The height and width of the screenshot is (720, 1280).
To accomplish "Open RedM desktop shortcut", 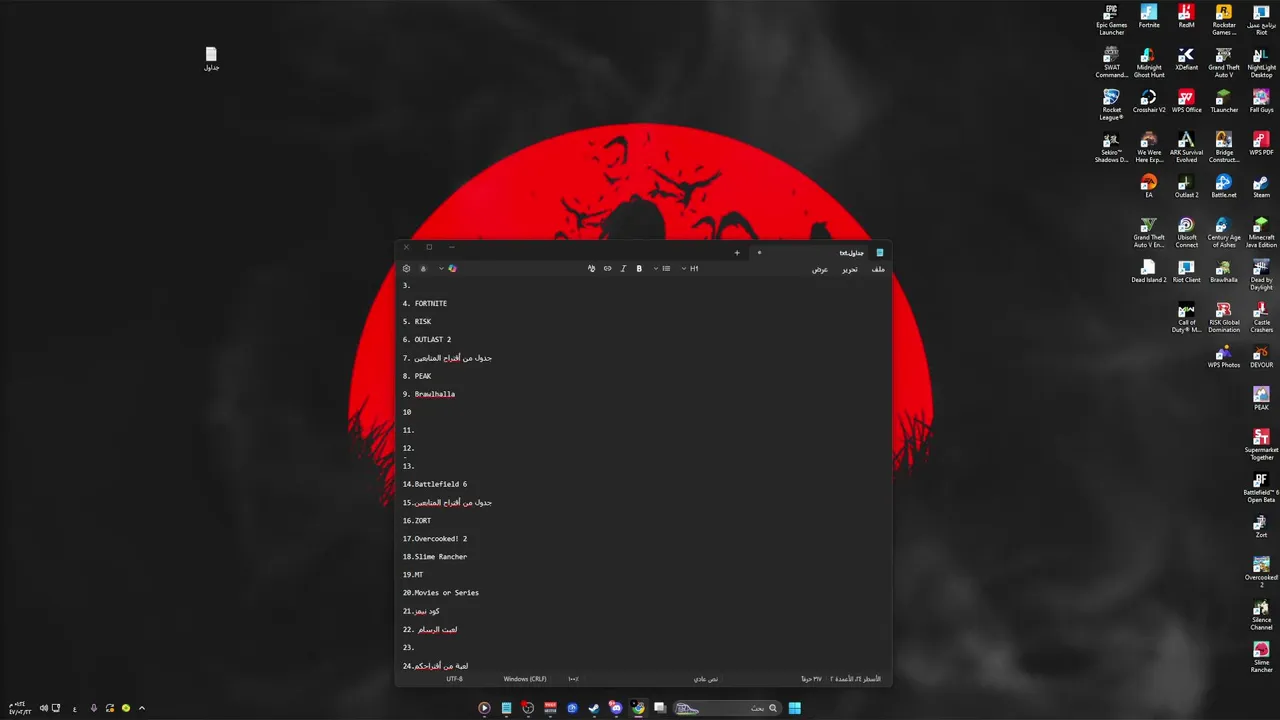I will [x=1186, y=17].
